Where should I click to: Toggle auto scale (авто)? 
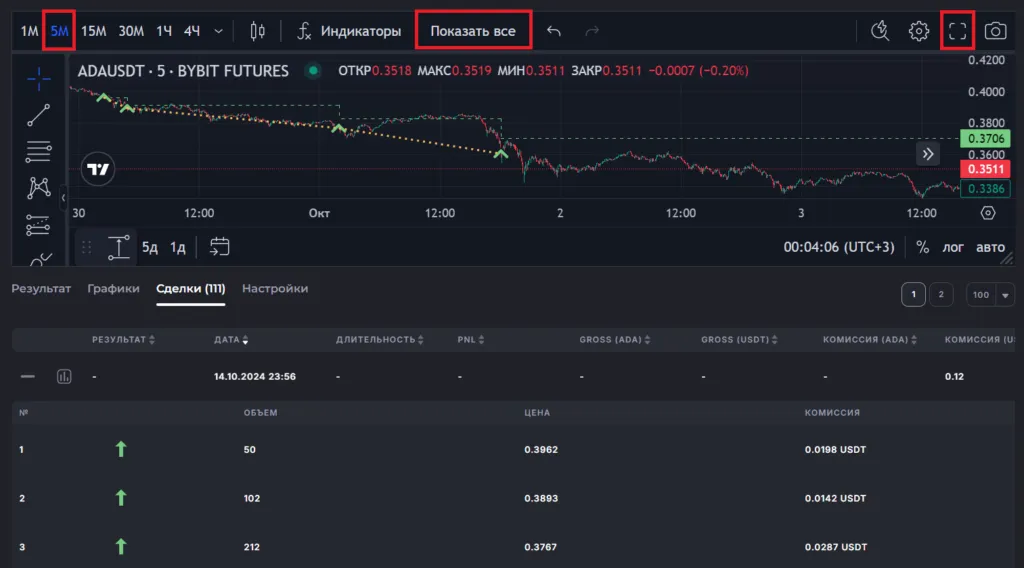(990, 247)
